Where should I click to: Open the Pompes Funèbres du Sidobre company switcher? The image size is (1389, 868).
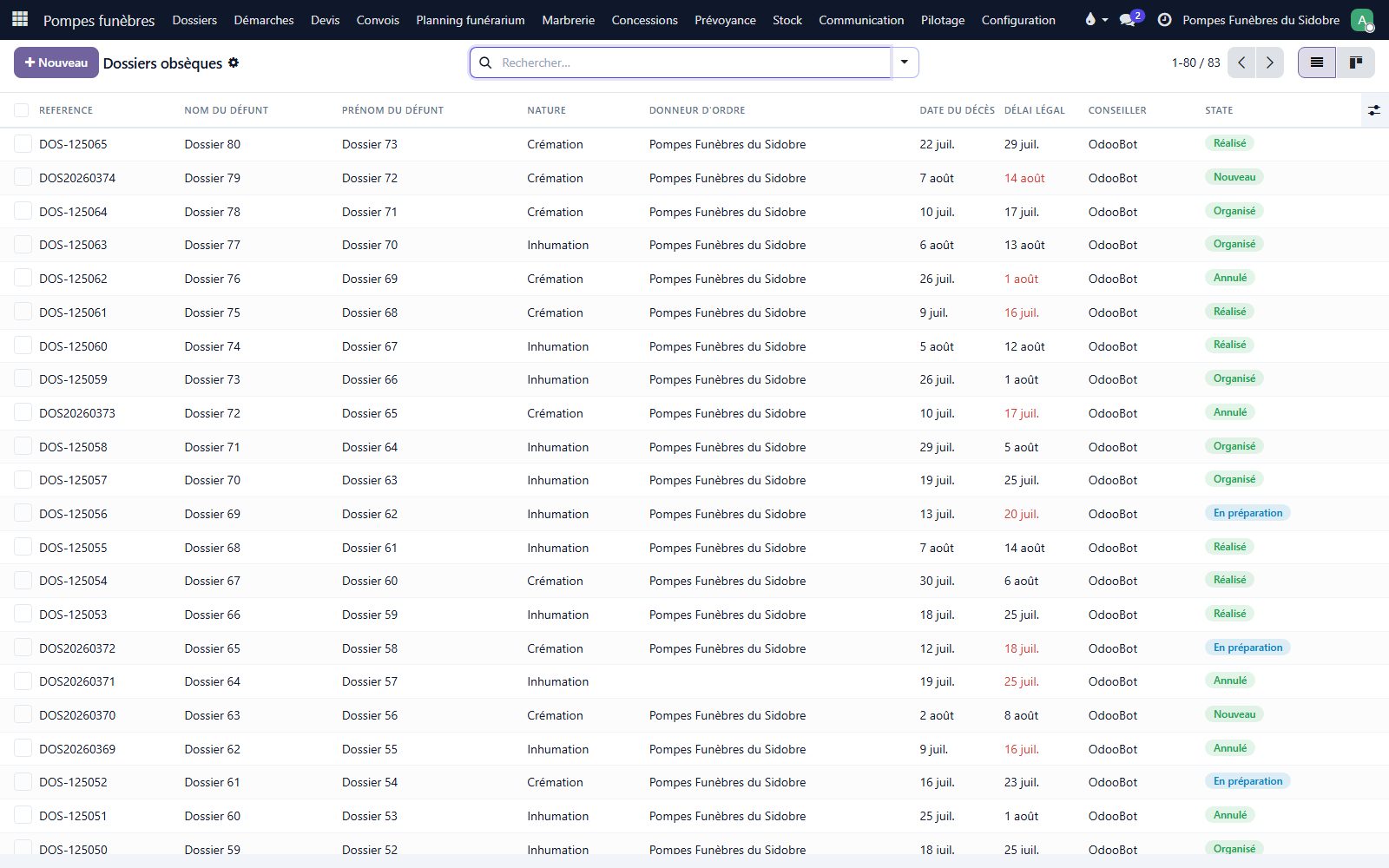(1261, 20)
